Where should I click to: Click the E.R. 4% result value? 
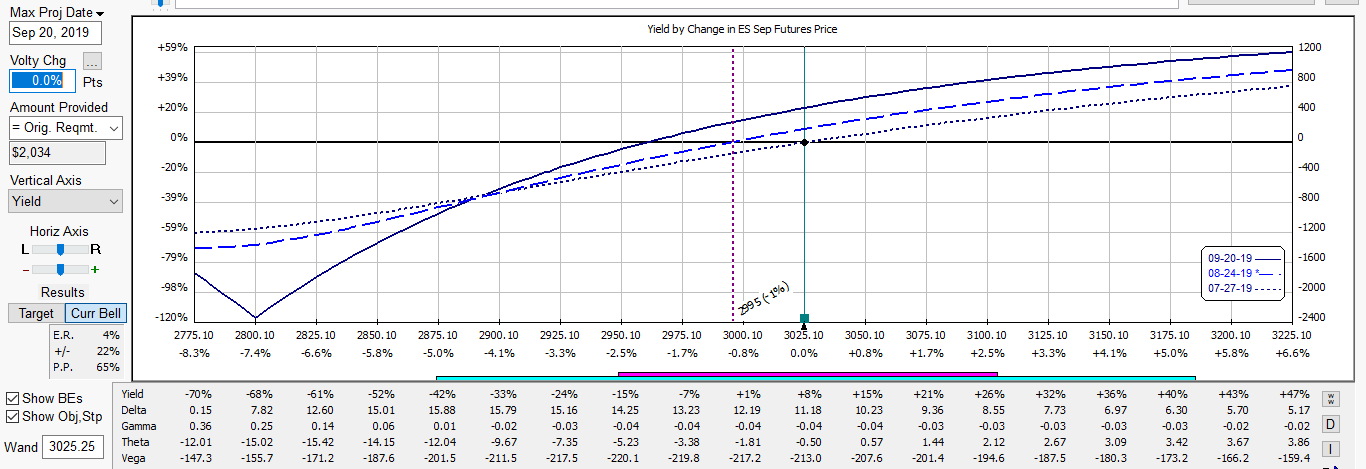110,335
